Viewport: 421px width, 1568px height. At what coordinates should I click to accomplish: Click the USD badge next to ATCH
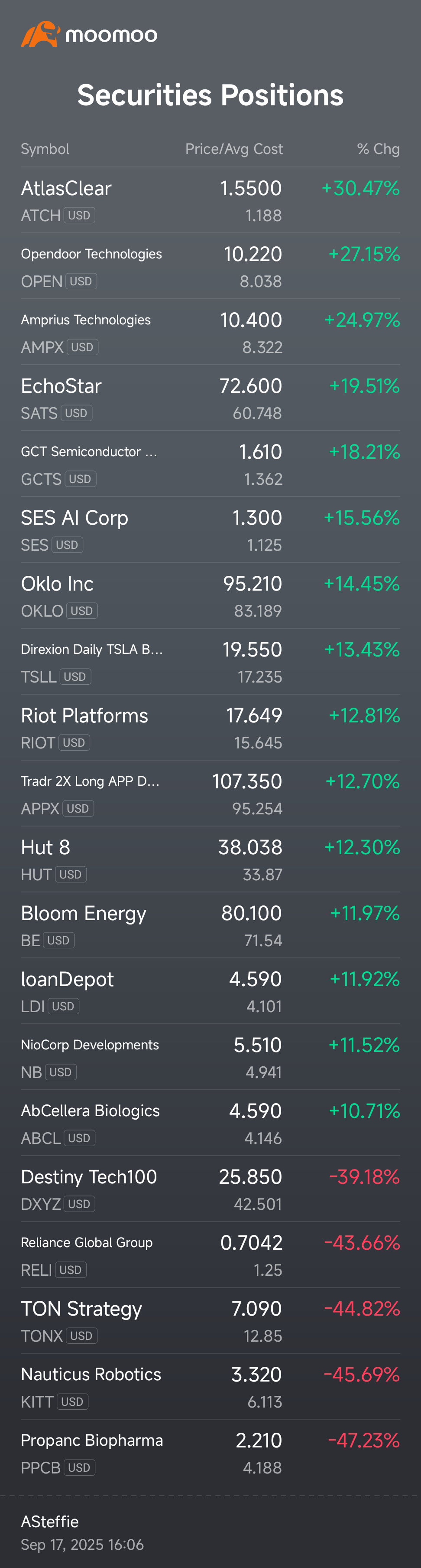(79, 216)
